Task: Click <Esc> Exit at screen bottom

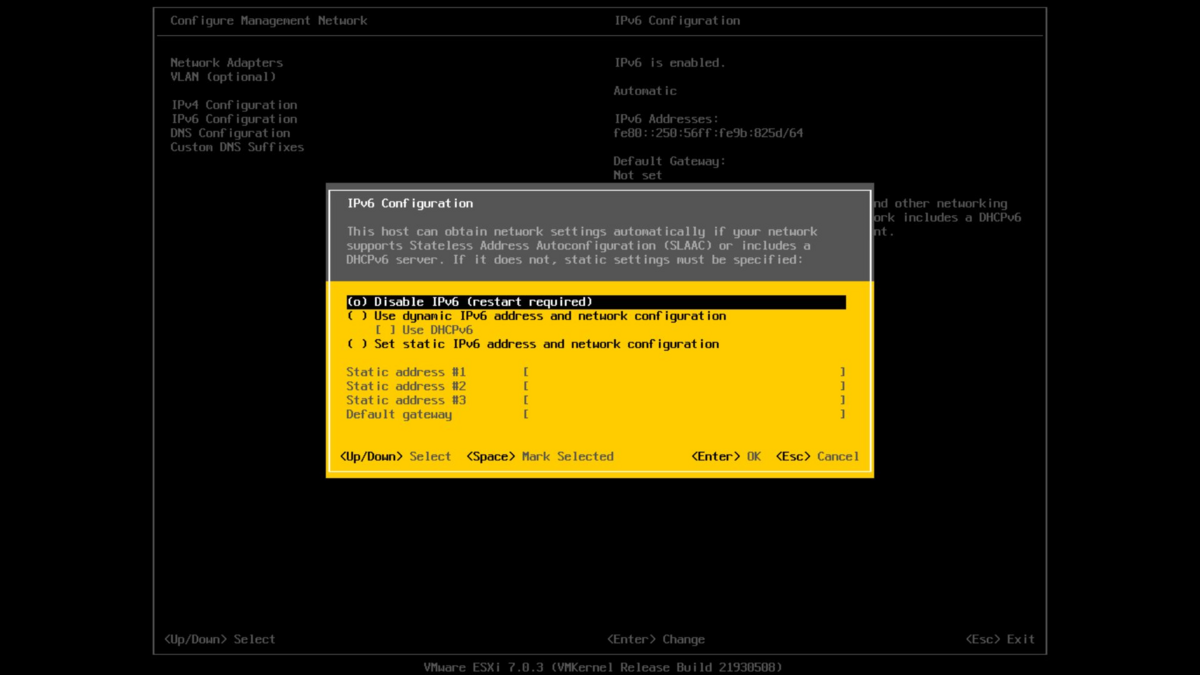Action: click(1000, 640)
